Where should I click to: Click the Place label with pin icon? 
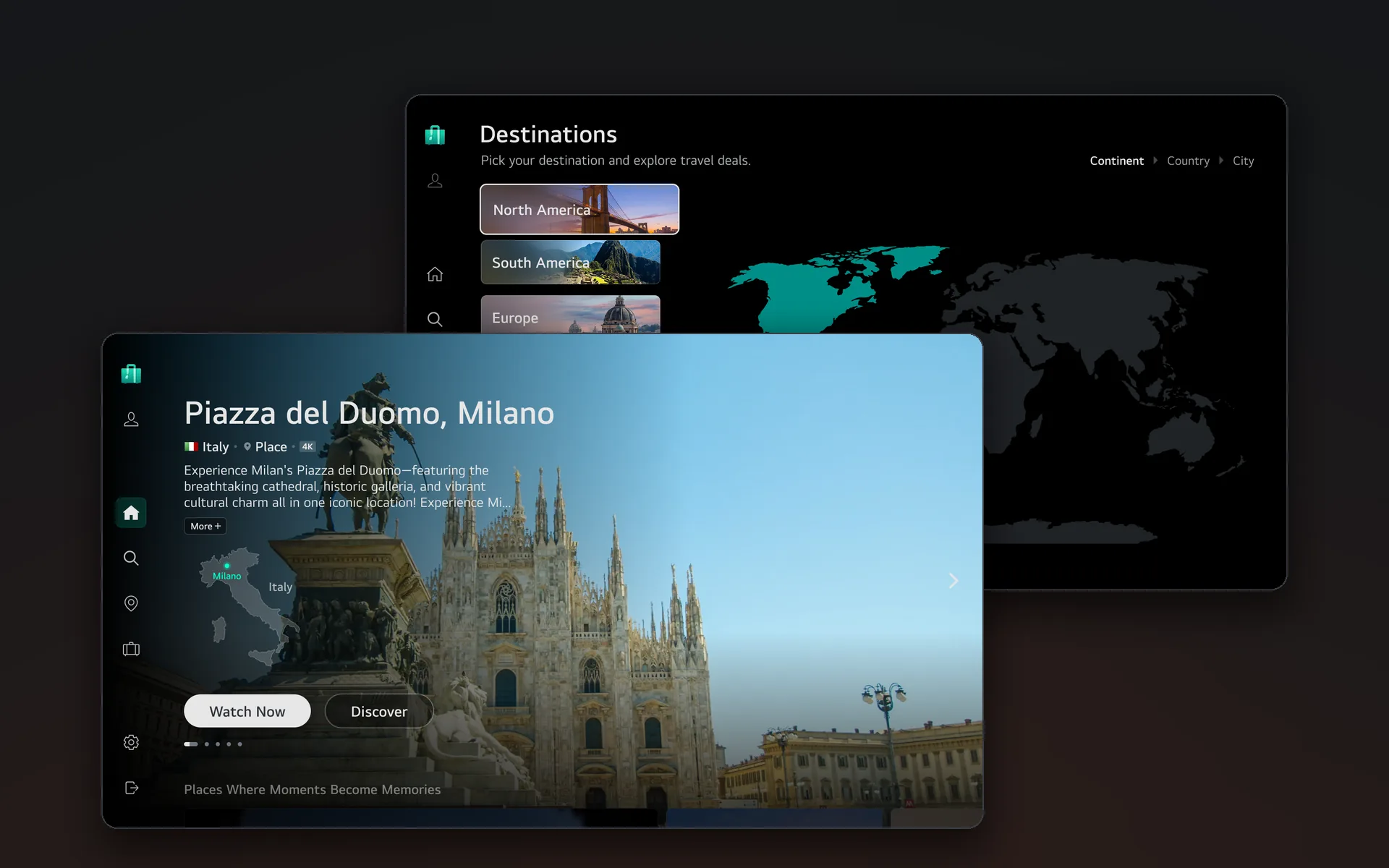click(x=265, y=446)
